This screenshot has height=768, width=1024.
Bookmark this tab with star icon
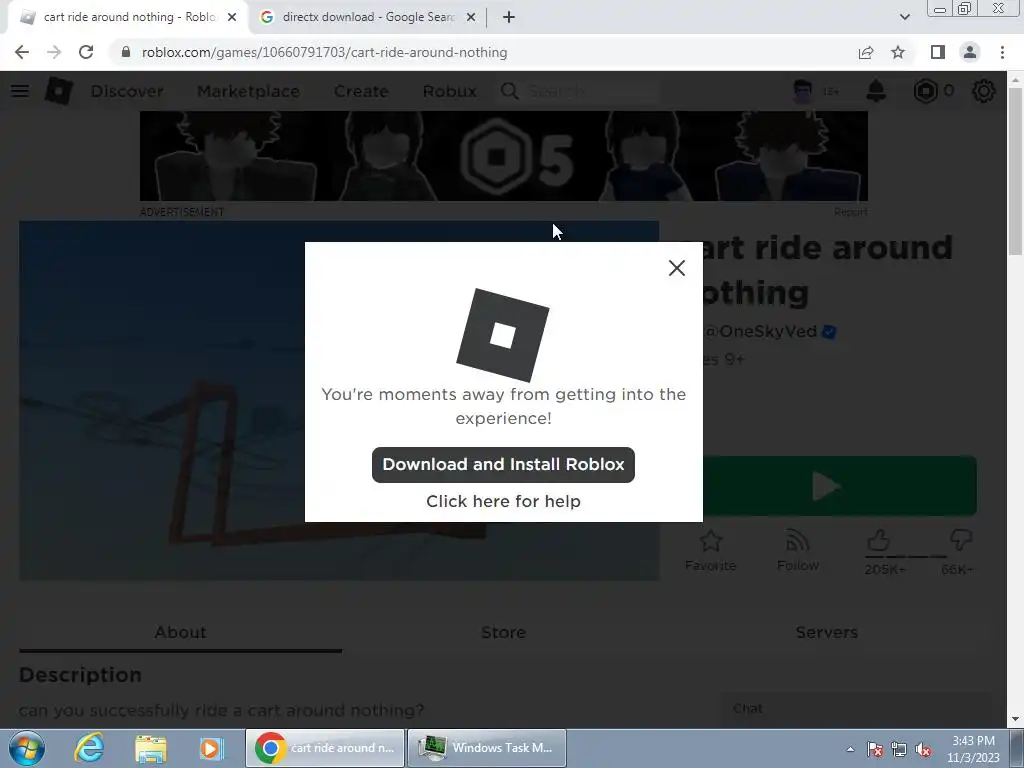[x=898, y=52]
